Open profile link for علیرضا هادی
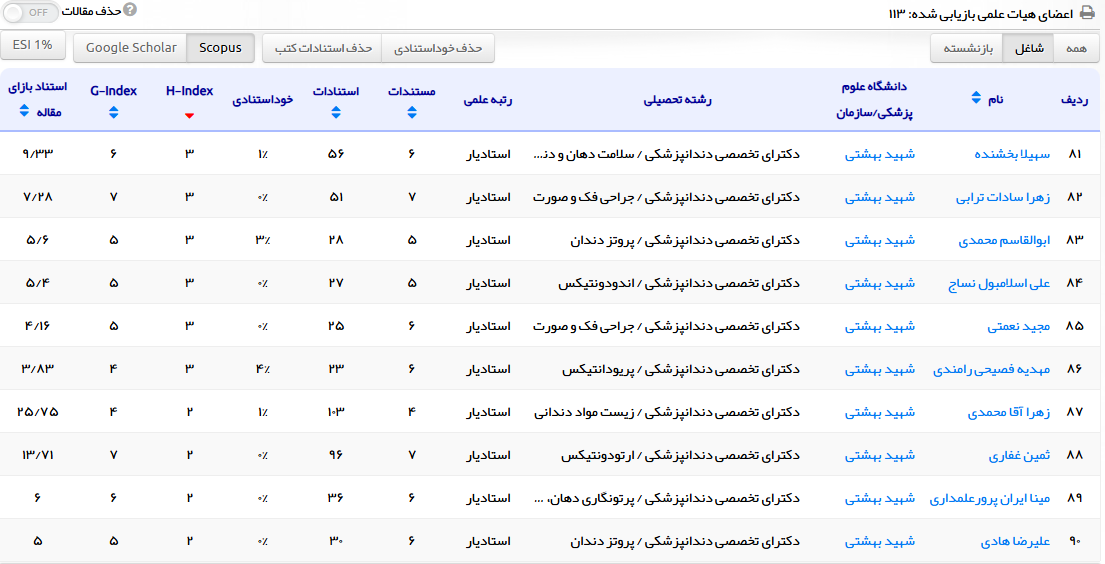The width and height of the screenshot is (1105, 564). (x=1015, y=541)
